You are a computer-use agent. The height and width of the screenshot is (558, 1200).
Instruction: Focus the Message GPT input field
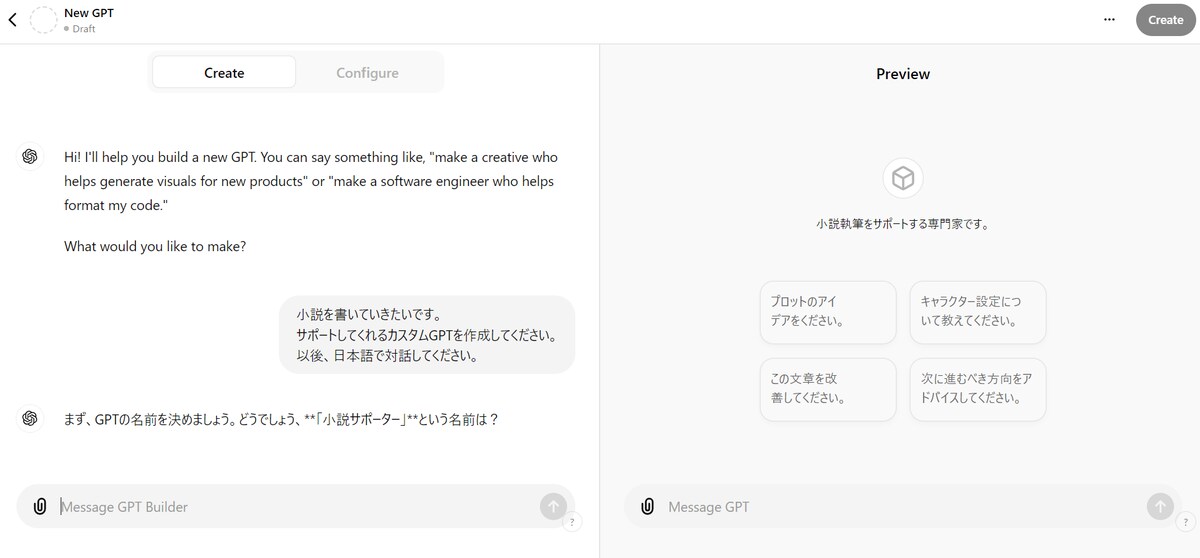pyautogui.click(x=903, y=507)
